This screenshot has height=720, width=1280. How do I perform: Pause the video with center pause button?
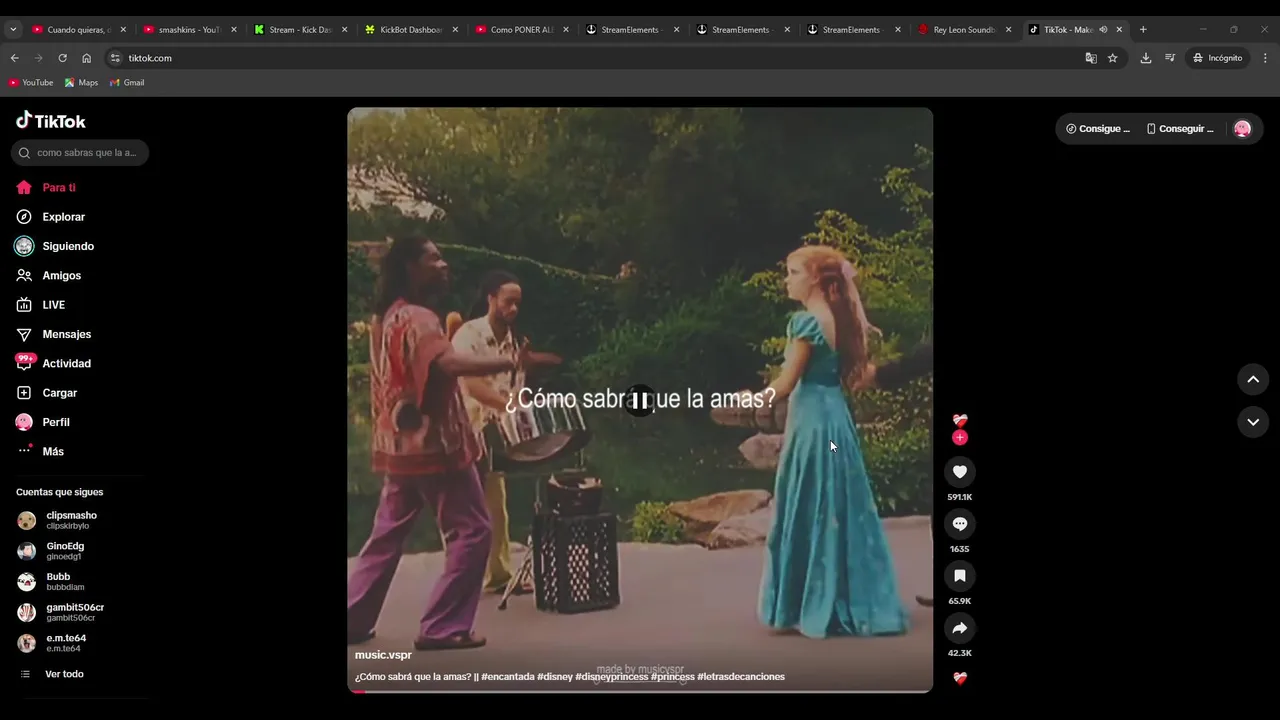[x=640, y=401]
